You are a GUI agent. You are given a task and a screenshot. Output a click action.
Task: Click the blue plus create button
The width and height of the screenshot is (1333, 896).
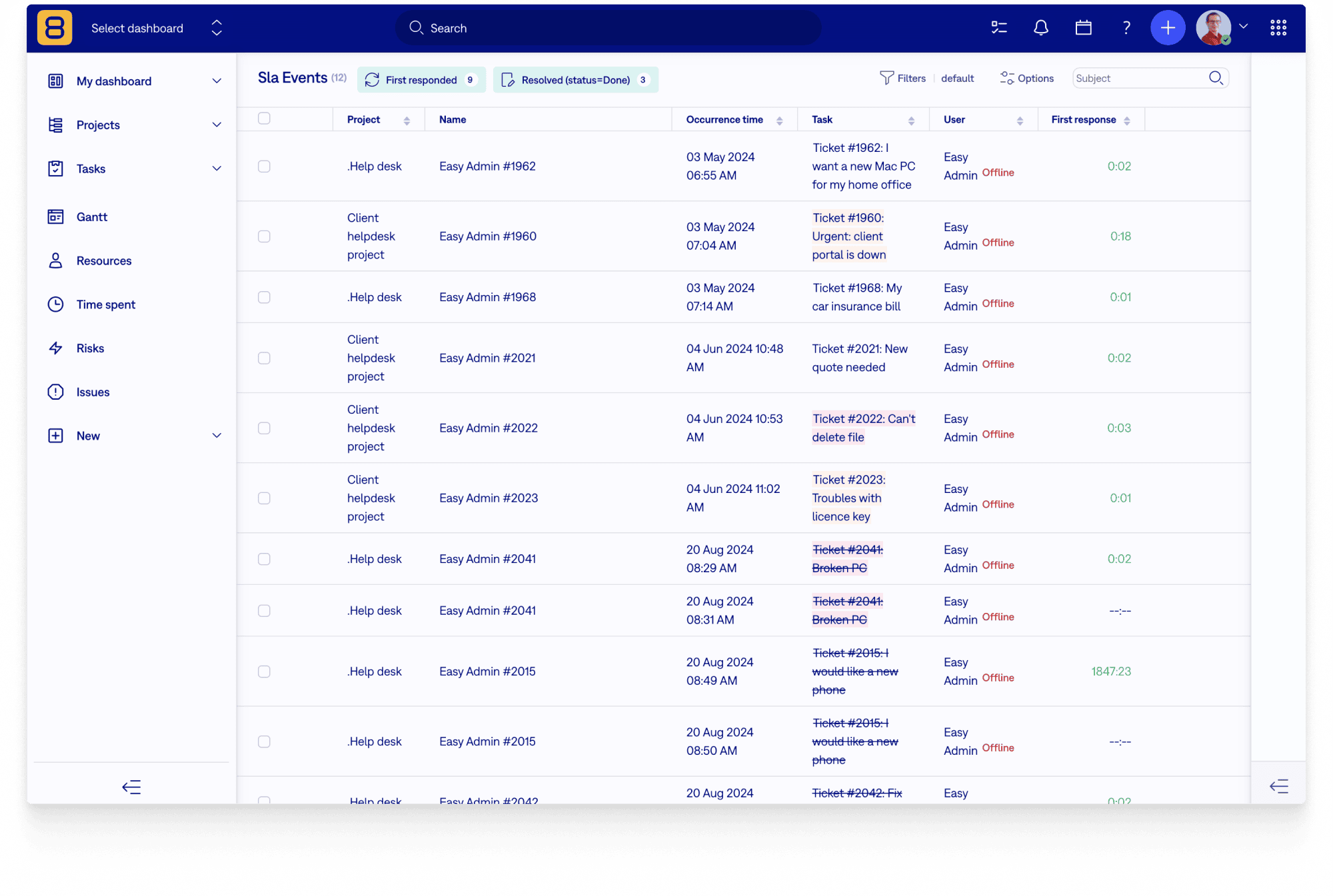(x=1168, y=28)
